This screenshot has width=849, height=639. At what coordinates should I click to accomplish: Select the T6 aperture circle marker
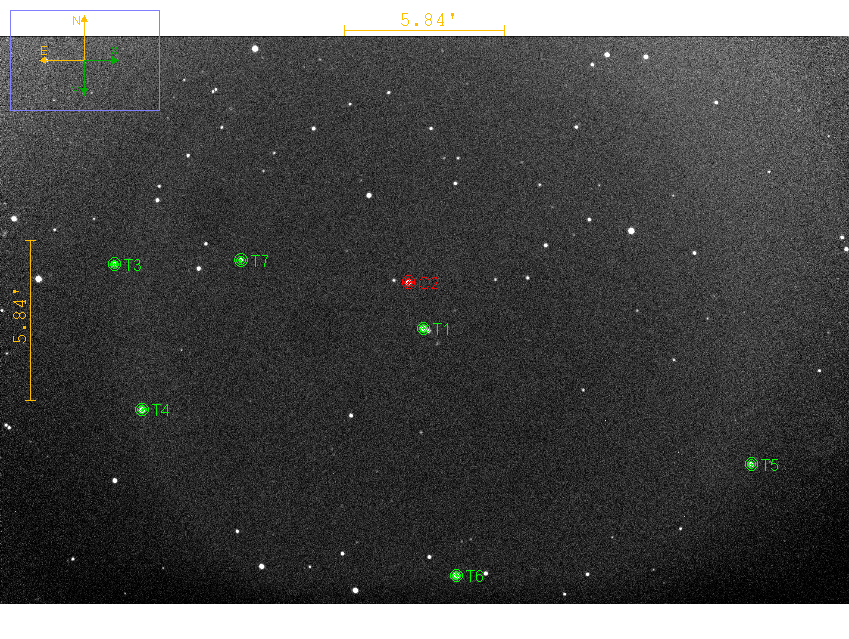point(456,575)
